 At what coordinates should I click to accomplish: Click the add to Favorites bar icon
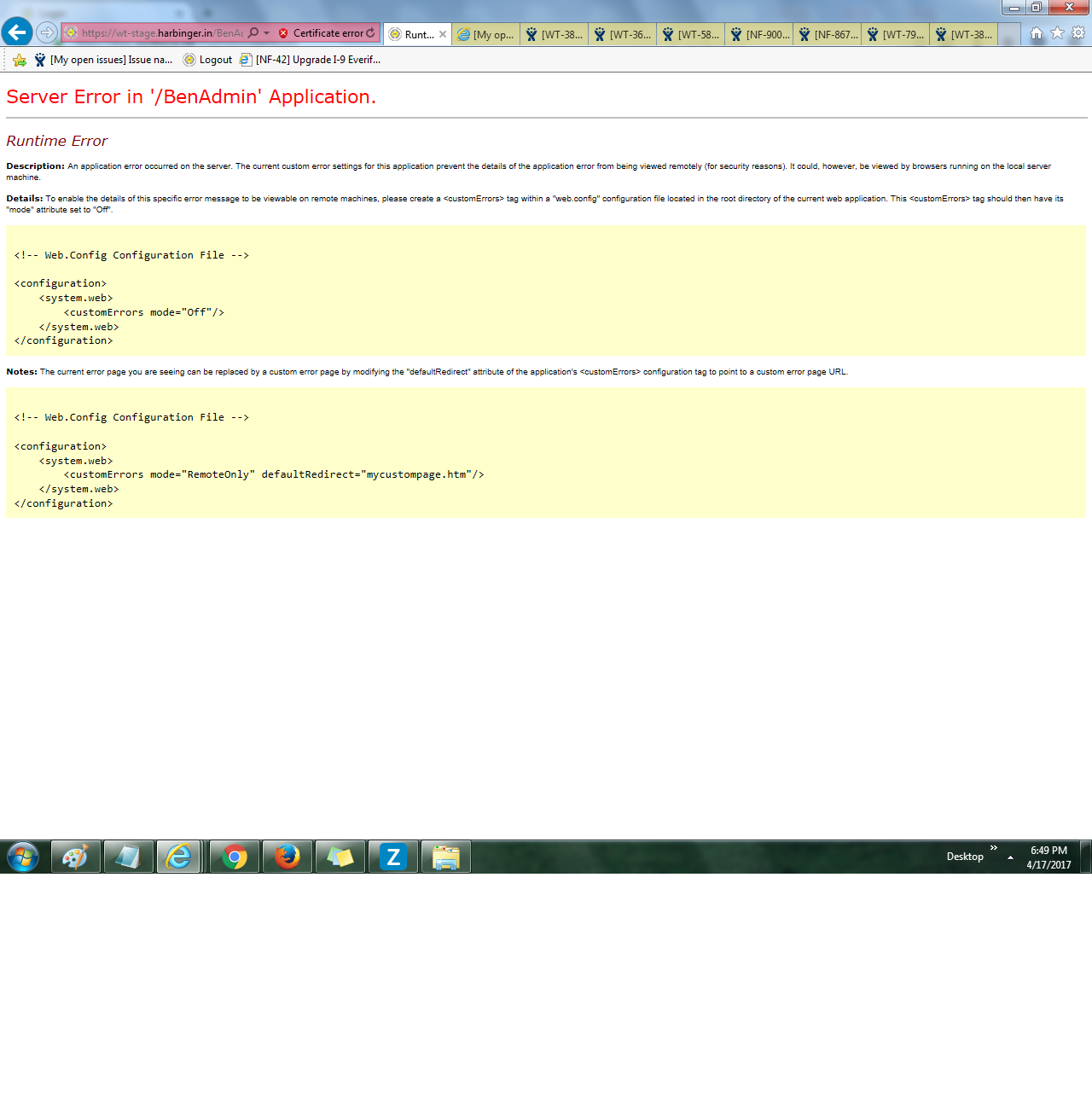[x=19, y=60]
